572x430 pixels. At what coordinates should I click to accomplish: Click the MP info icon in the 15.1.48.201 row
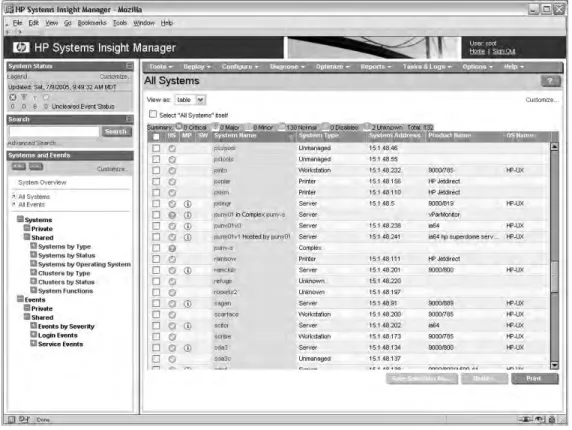(188, 270)
